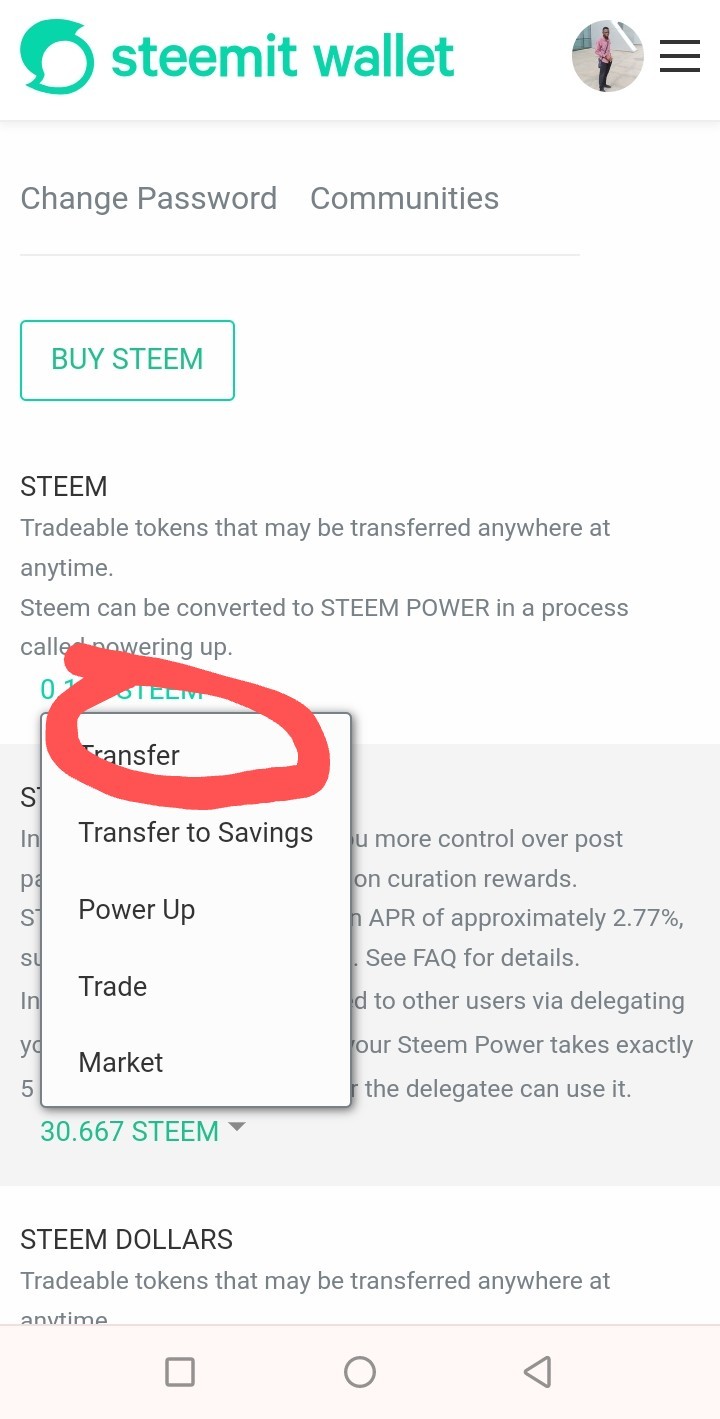Select Market from the dropdown list
This screenshot has height=1419, width=720.
tap(121, 1062)
